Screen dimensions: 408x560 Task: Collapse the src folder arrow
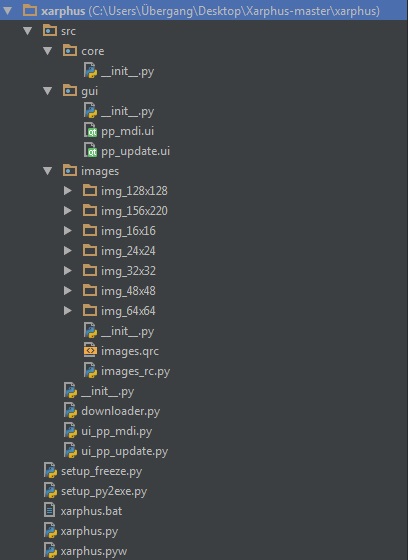click(x=28, y=31)
